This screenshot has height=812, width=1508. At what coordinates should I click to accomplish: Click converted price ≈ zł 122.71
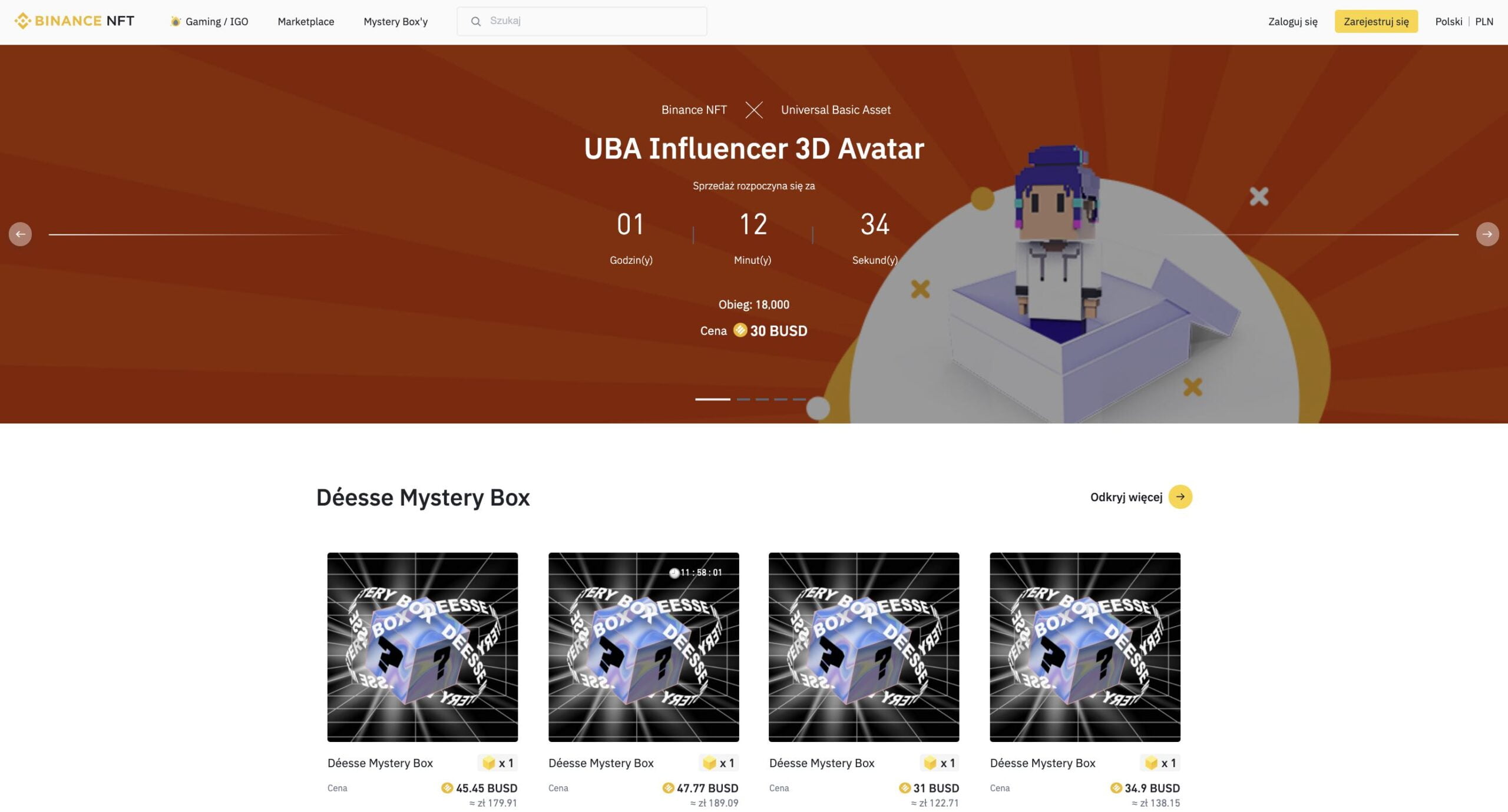tap(935, 803)
